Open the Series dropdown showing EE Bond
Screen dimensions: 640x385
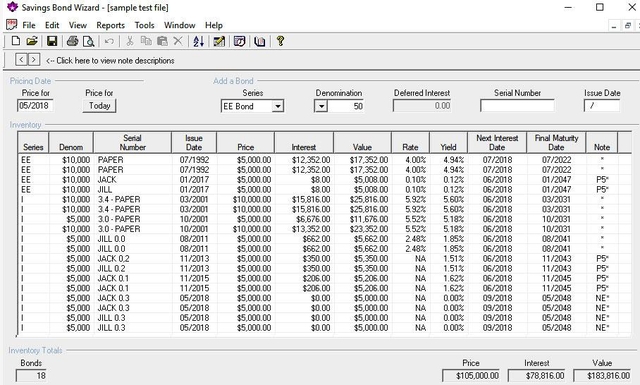pyautogui.click(x=278, y=107)
